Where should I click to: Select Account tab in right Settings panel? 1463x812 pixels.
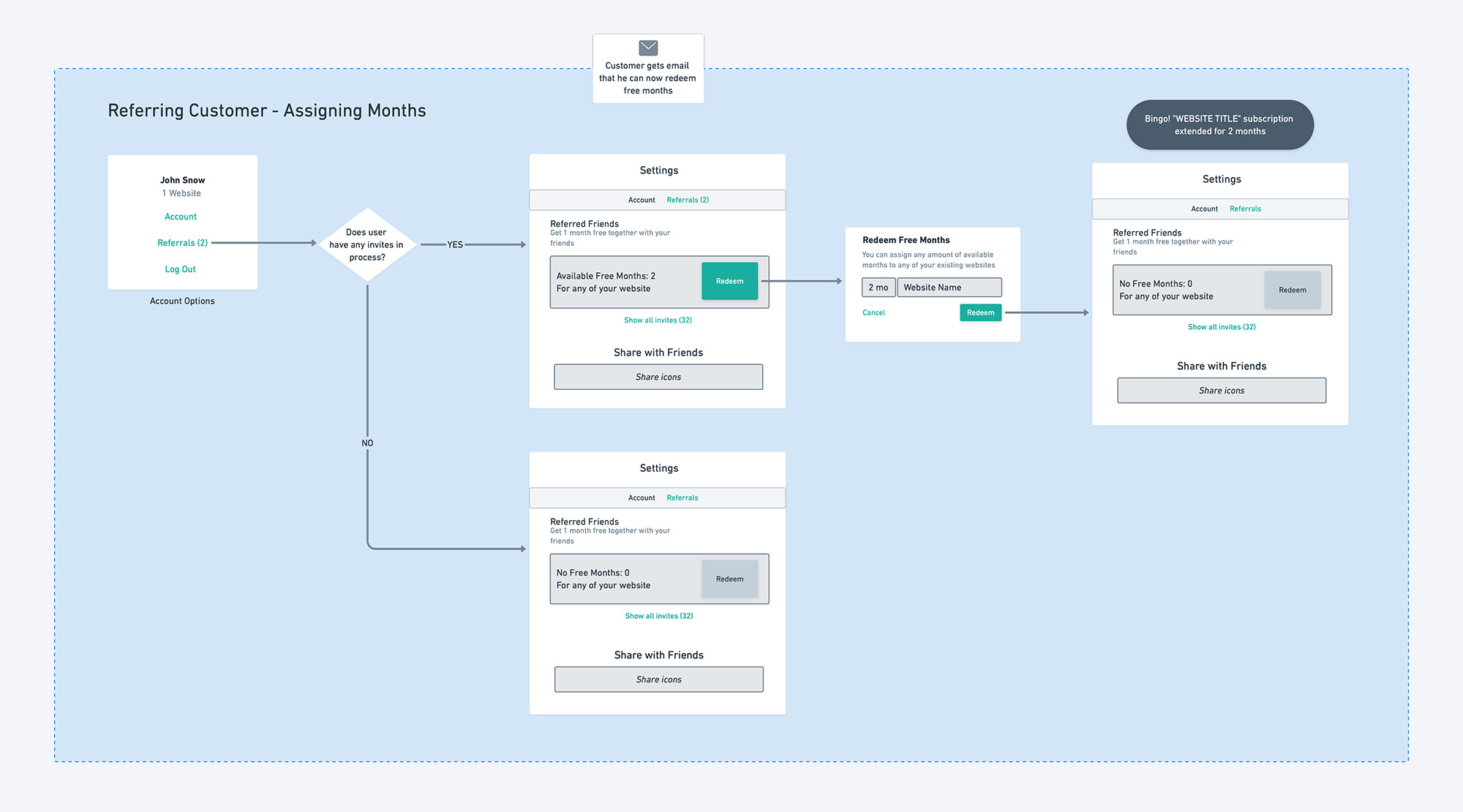click(1204, 208)
